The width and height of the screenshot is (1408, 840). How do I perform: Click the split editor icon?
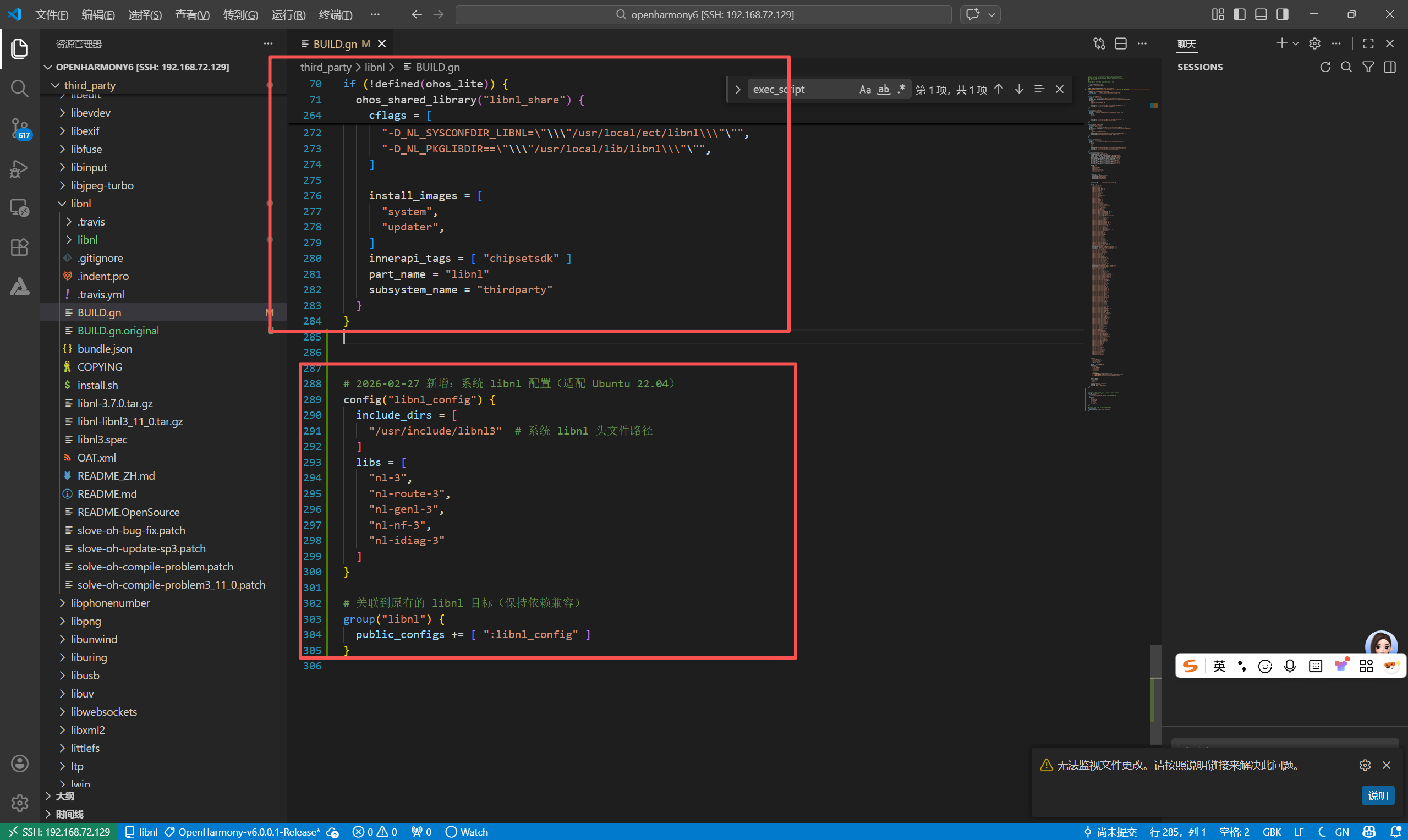pos(1120,43)
